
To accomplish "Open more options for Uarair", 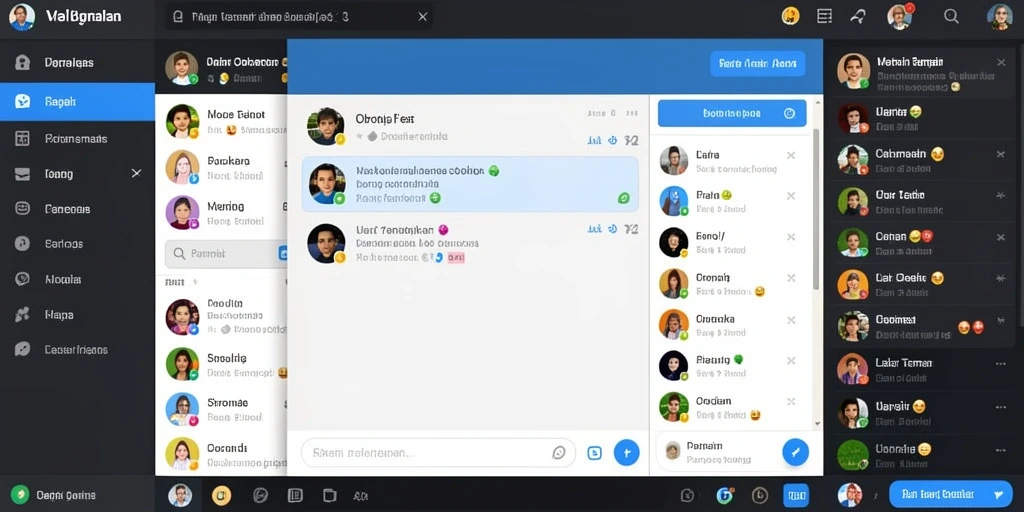I will (1000, 407).
